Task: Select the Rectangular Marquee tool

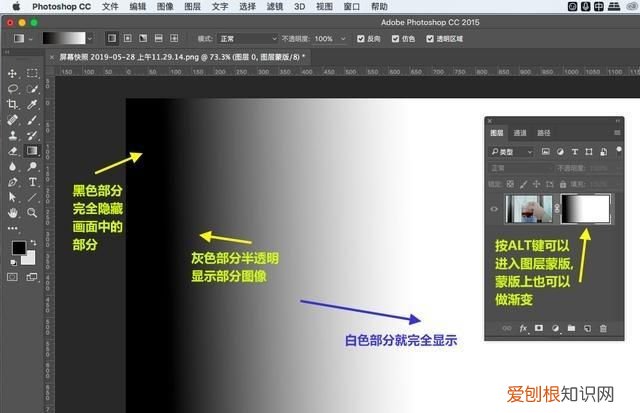Action: click(x=32, y=73)
